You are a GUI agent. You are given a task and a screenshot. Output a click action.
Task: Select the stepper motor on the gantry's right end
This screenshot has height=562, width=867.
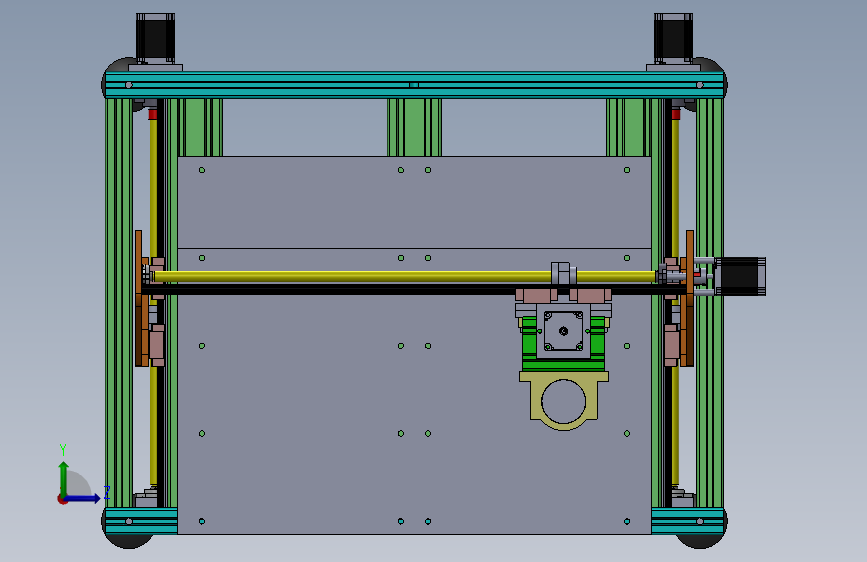(740, 276)
